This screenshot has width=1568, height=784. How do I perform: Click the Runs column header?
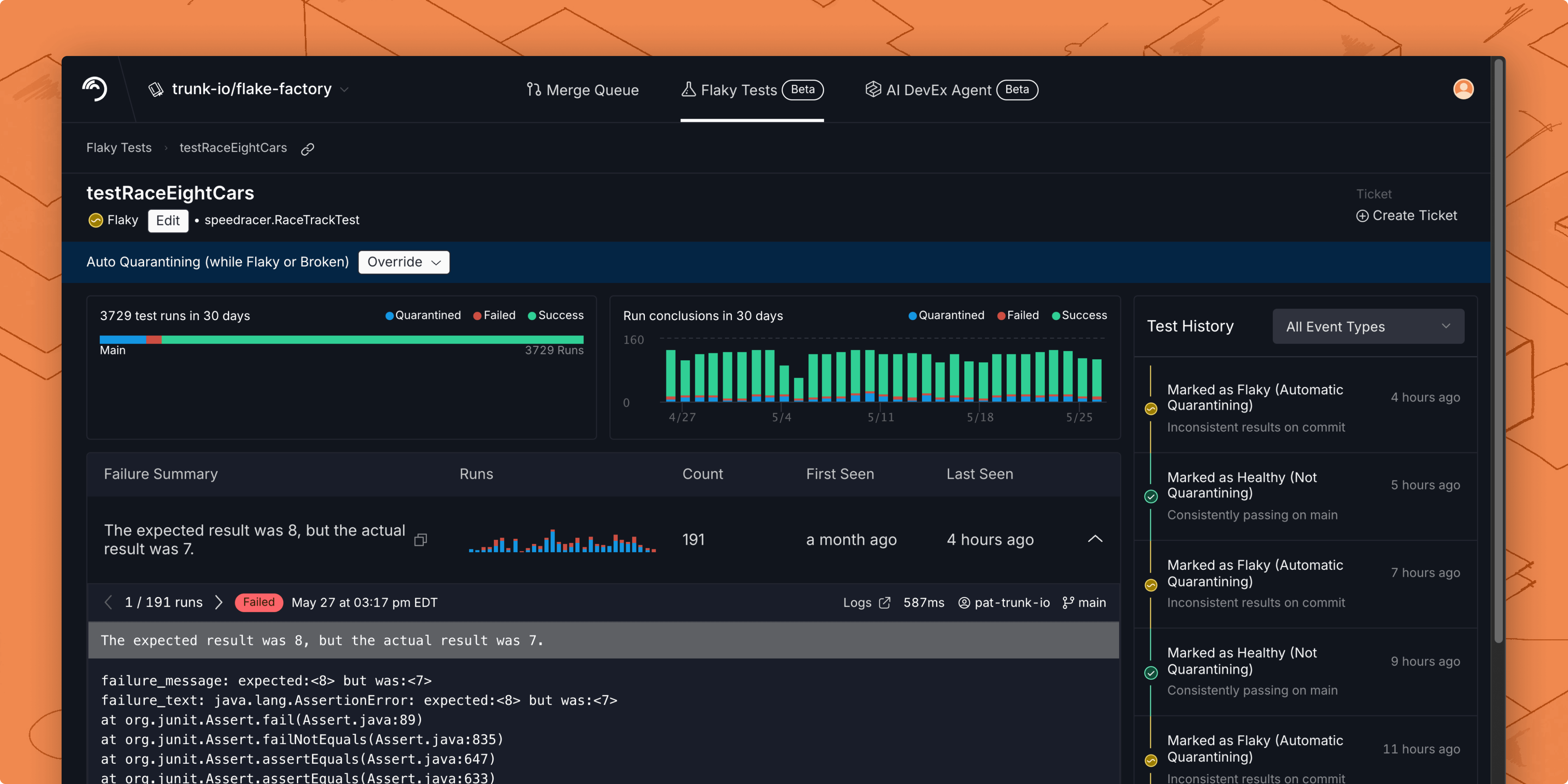tap(477, 474)
